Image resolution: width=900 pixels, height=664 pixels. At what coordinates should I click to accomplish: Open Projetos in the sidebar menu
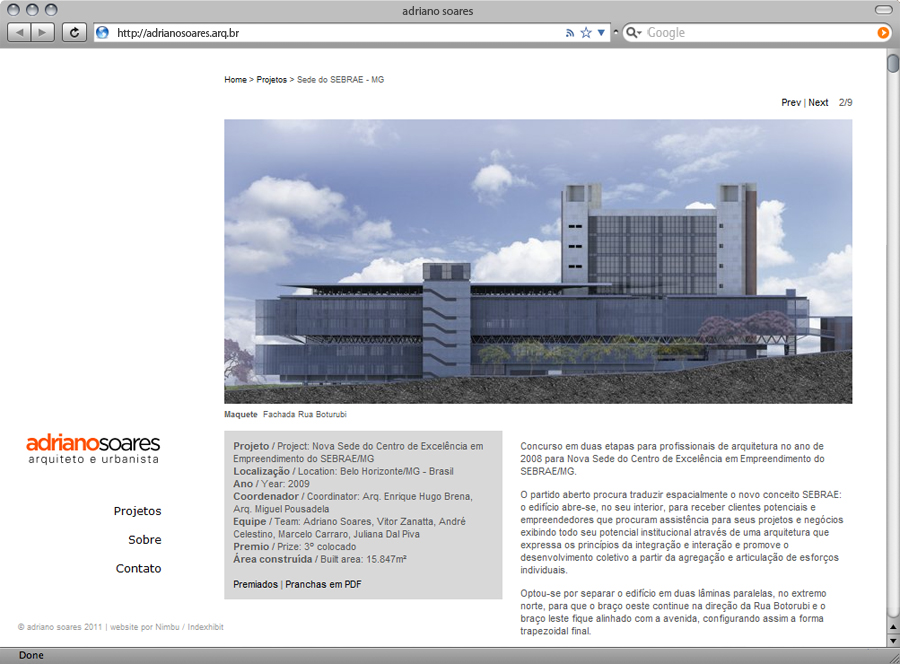(137, 511)
